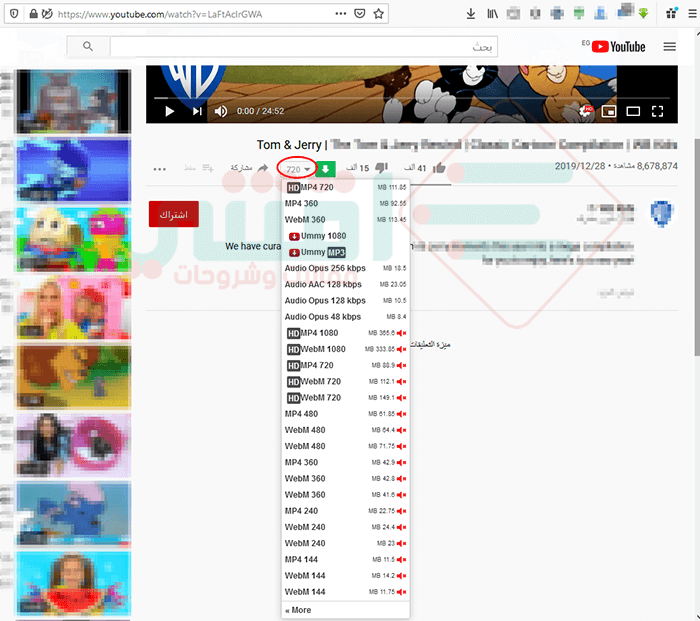Open the three-dots more actions menu

[x=159, y=169]
